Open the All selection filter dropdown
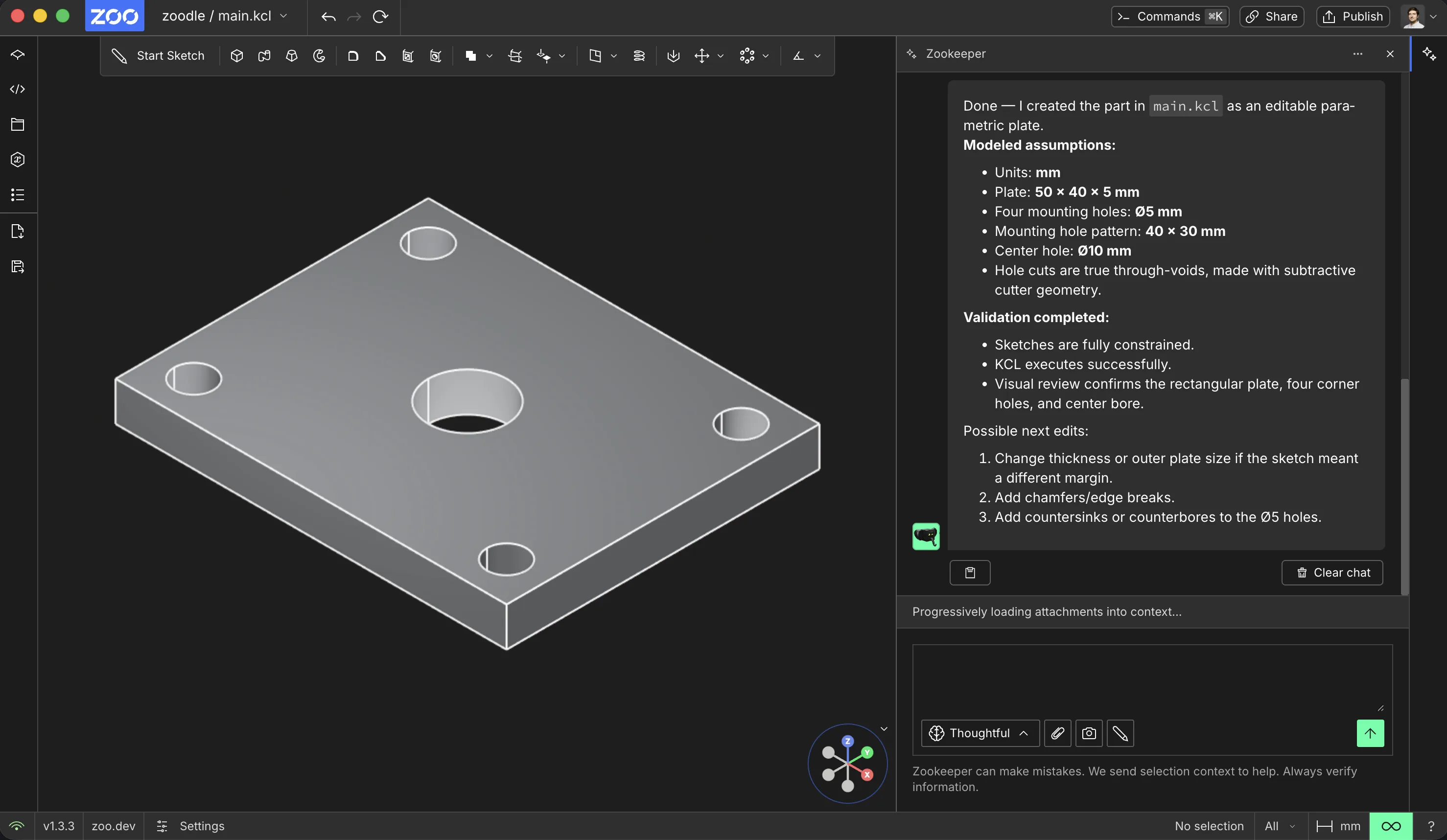This screenshot has width=1447, height=840. 1280,826
